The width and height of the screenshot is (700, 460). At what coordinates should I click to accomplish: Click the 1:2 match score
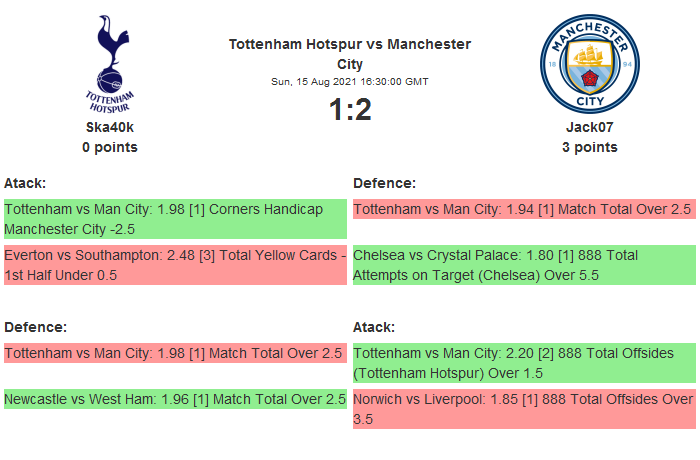(350, 109)
